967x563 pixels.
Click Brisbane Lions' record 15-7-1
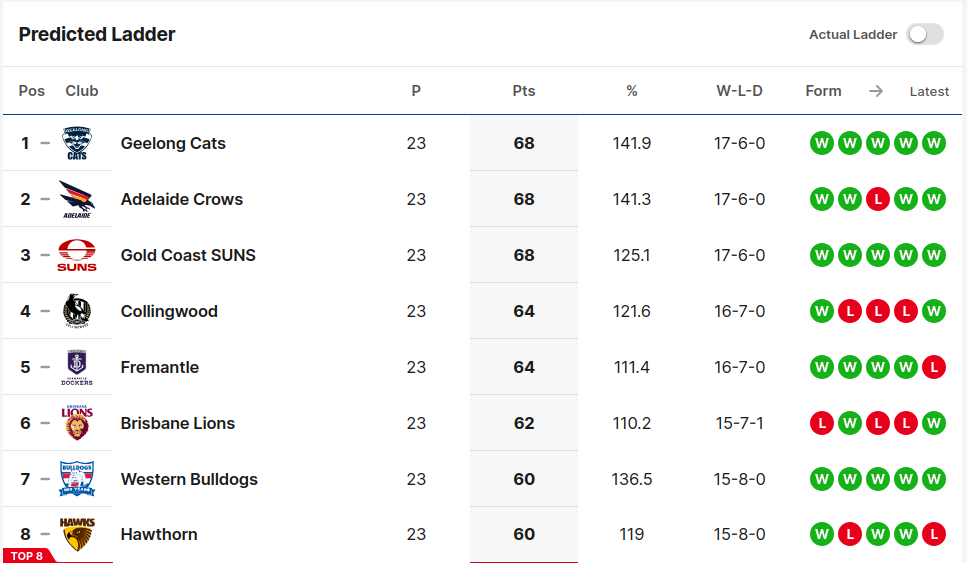[739, 423]
